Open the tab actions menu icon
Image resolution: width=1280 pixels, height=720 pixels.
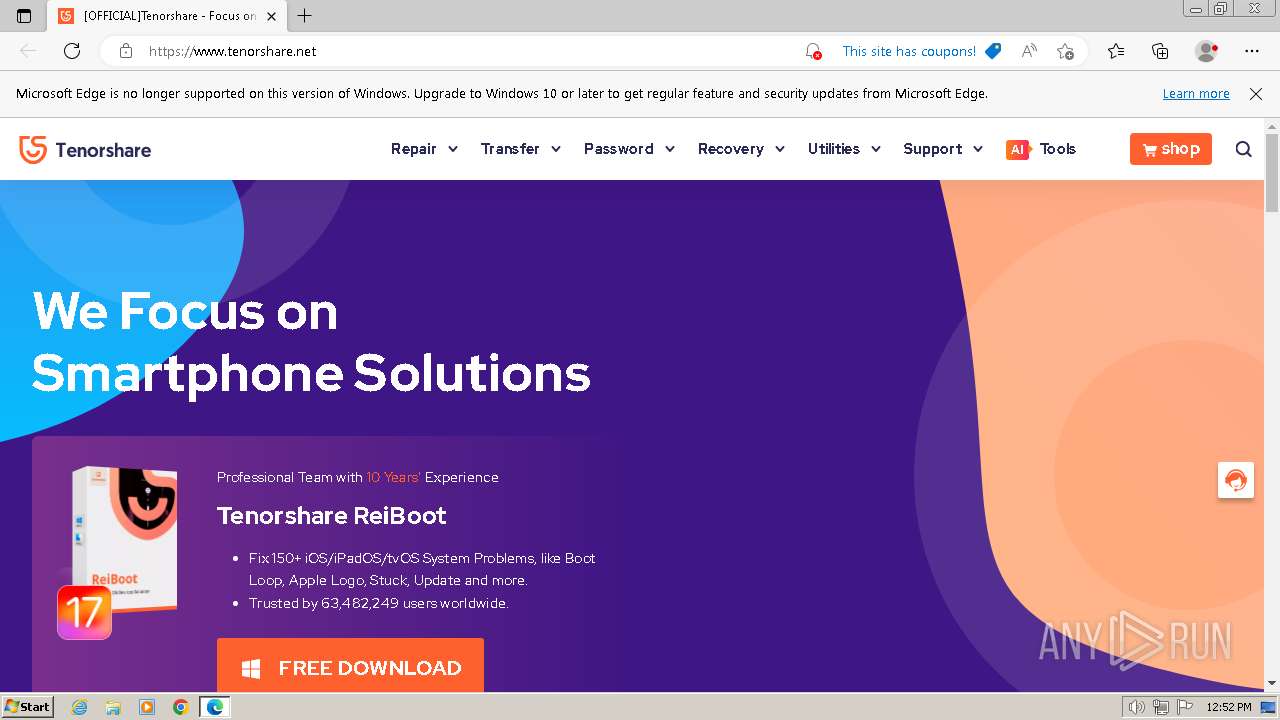click(24, 16)
